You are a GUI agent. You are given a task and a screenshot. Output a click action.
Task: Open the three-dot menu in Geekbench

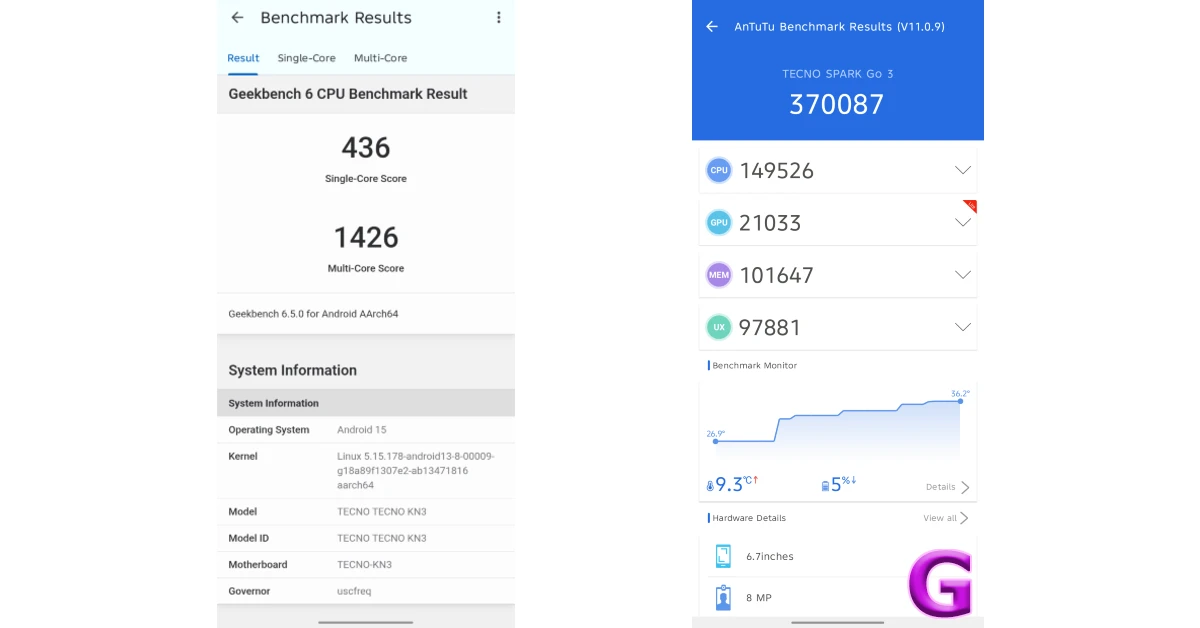498,17
